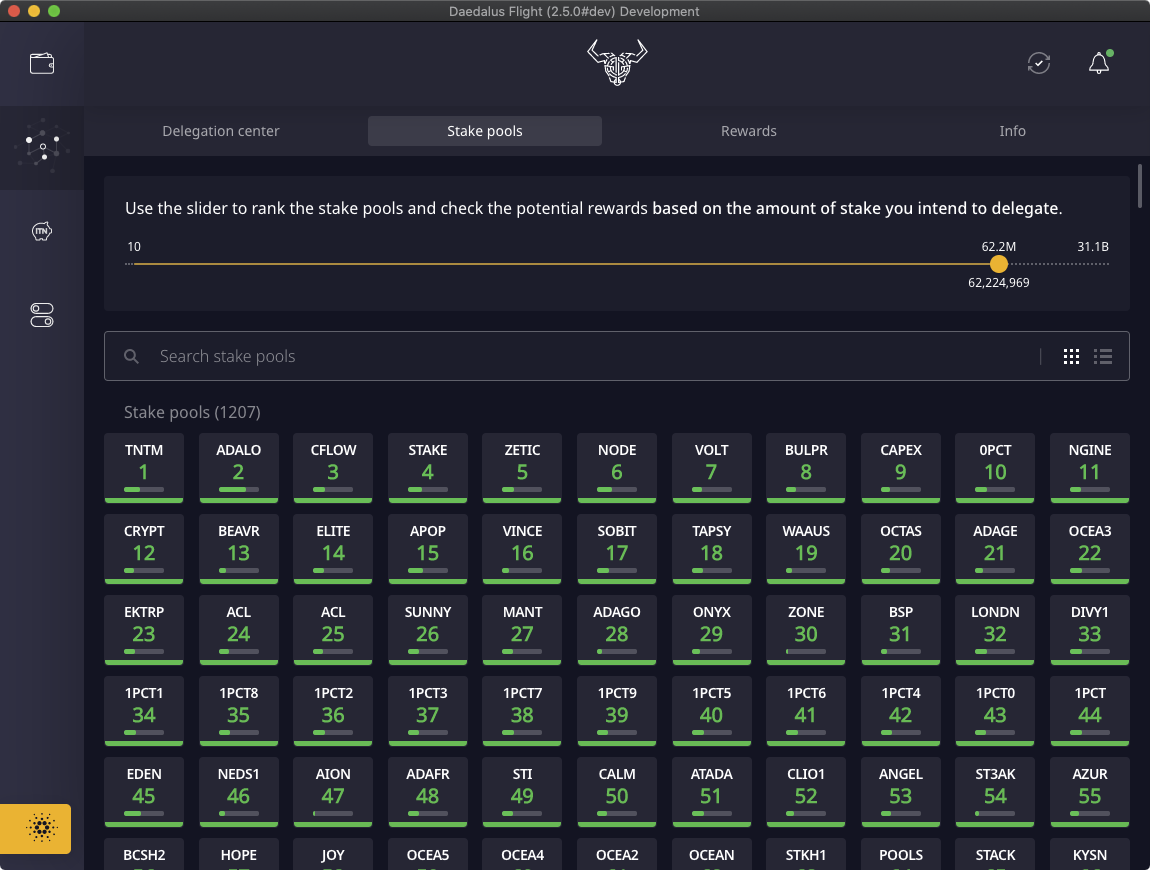
Task: Open the wallets icon in sidebar
Action: click(x=42, y=64)
